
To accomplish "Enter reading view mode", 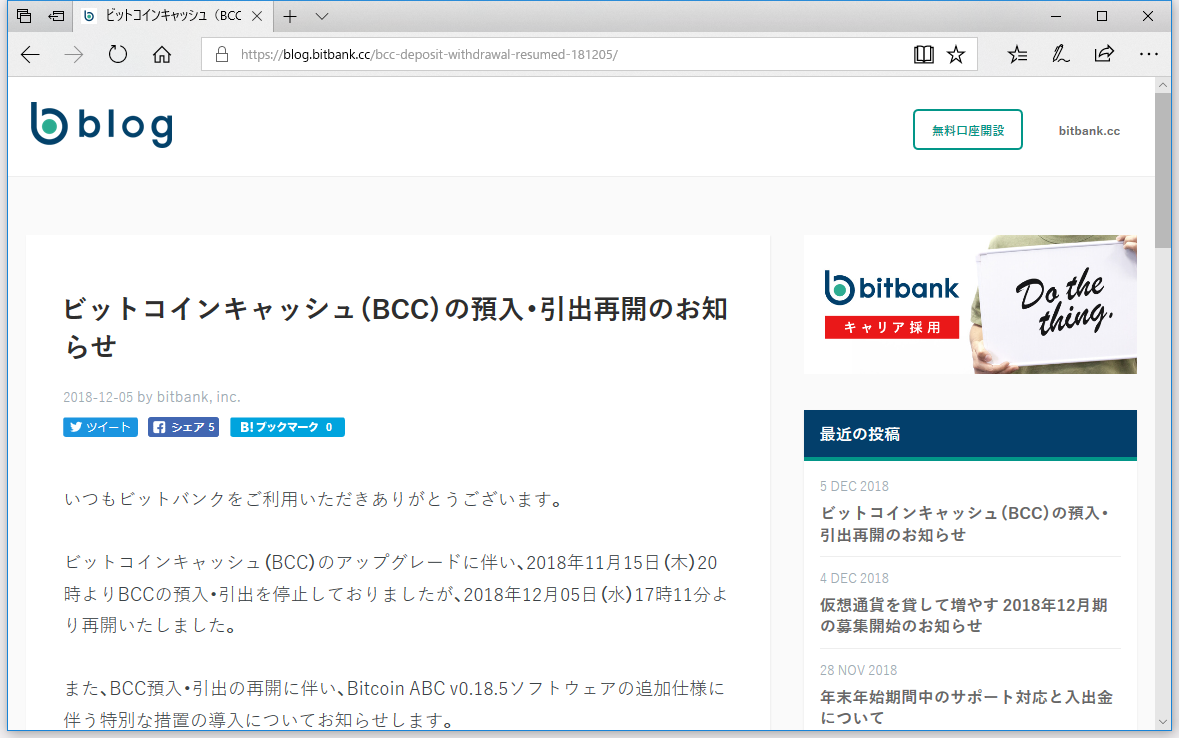I will [923, 54].
